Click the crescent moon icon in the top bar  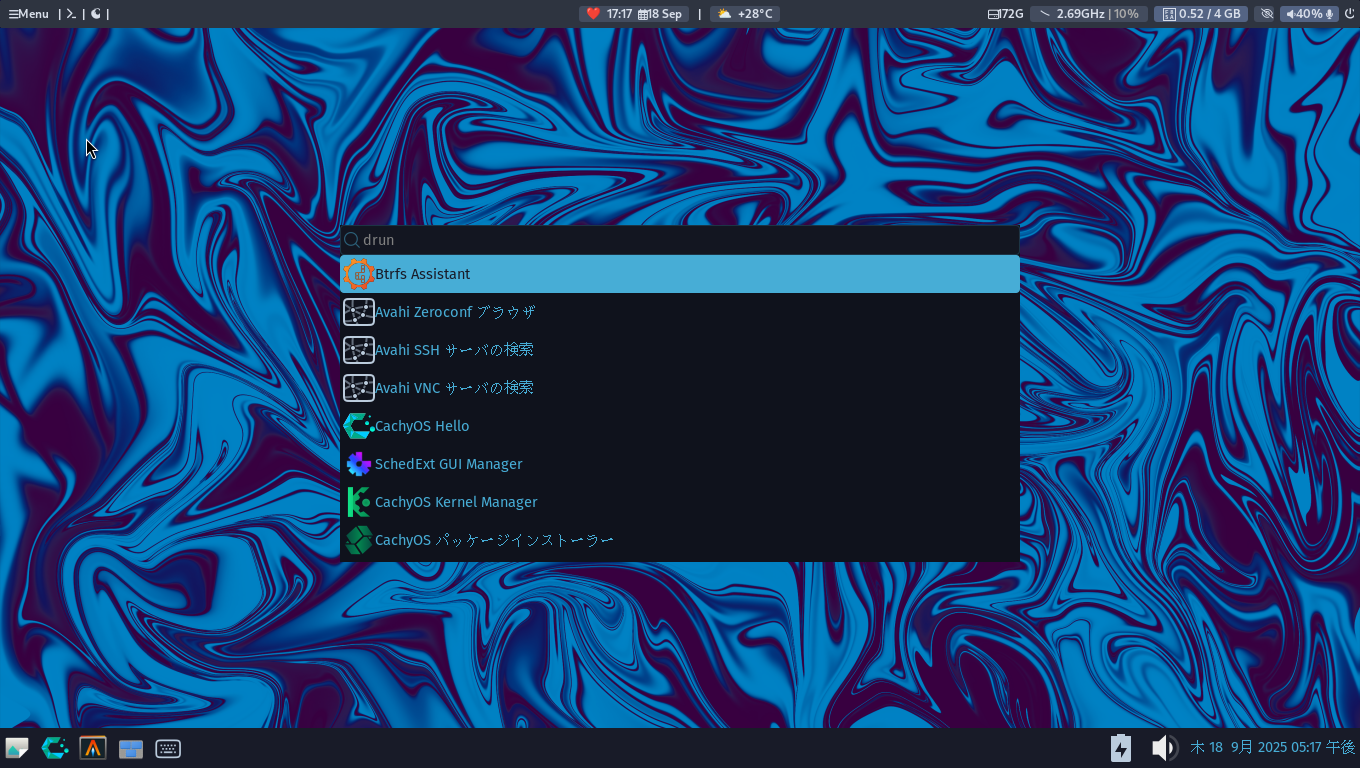(x=96, y=14)
